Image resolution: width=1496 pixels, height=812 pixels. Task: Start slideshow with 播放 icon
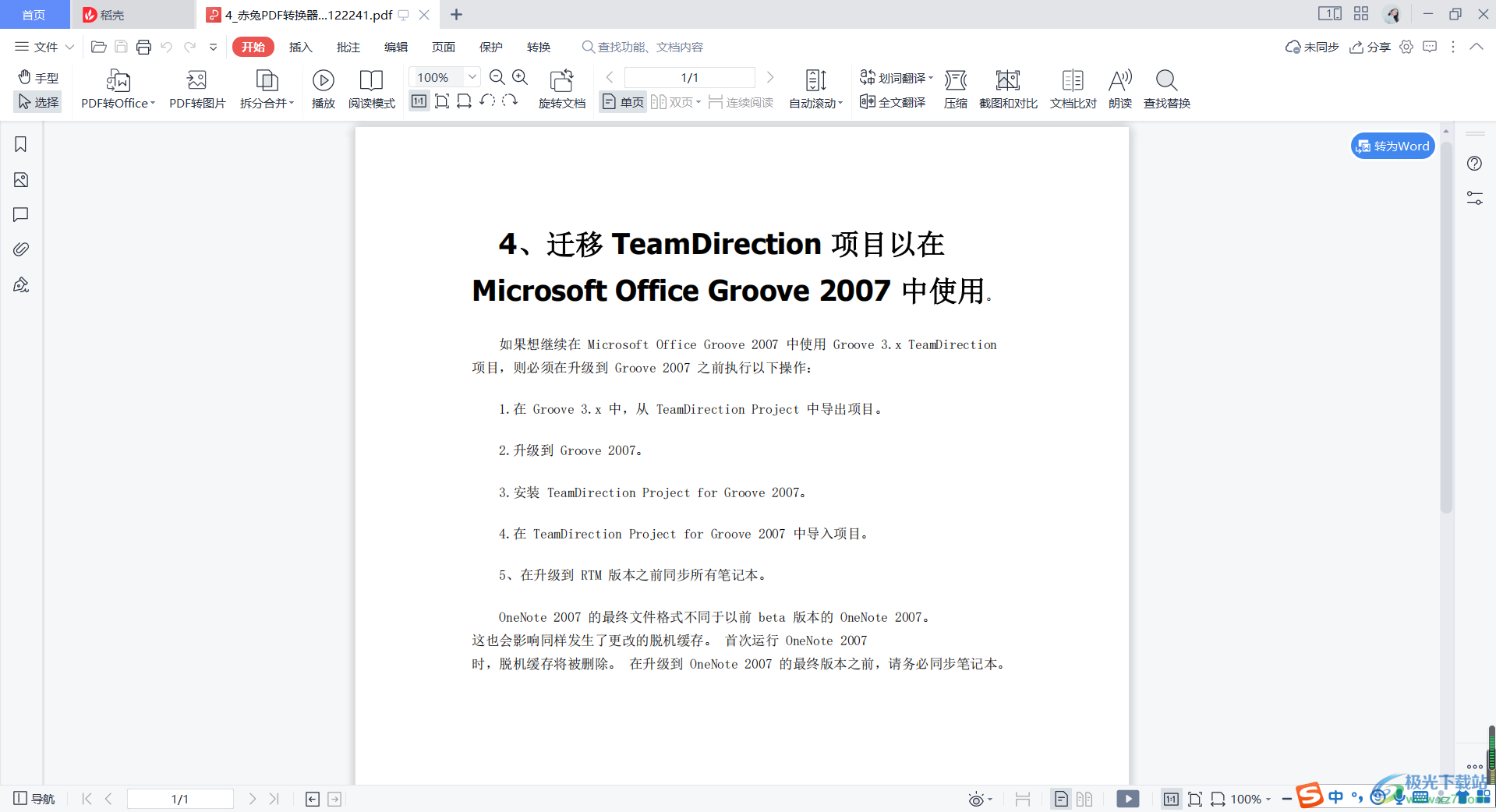(323, 89)
